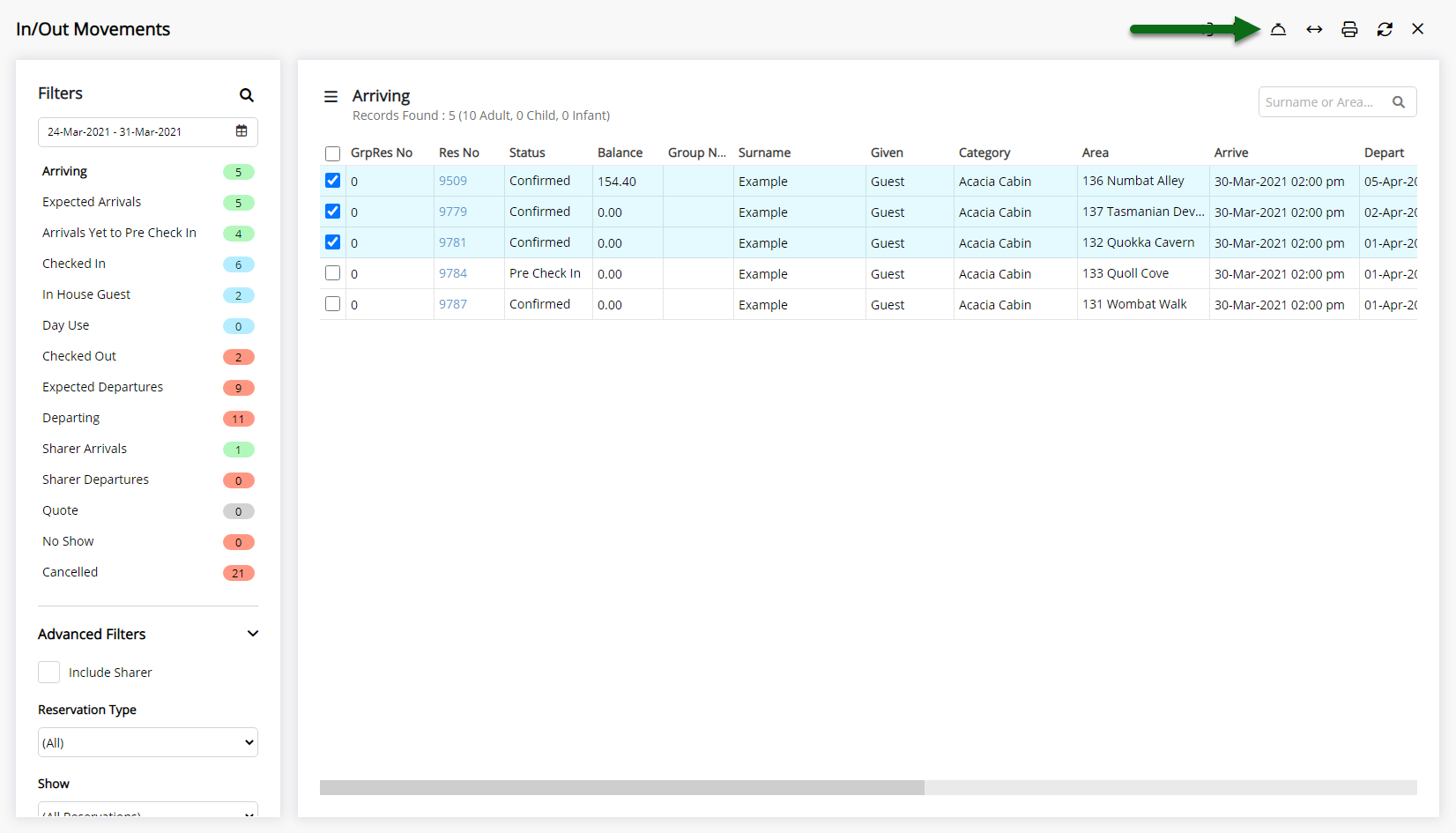Select the Sharer Arrivals filter
1456x833 pixels.
(x=85, y=449)
